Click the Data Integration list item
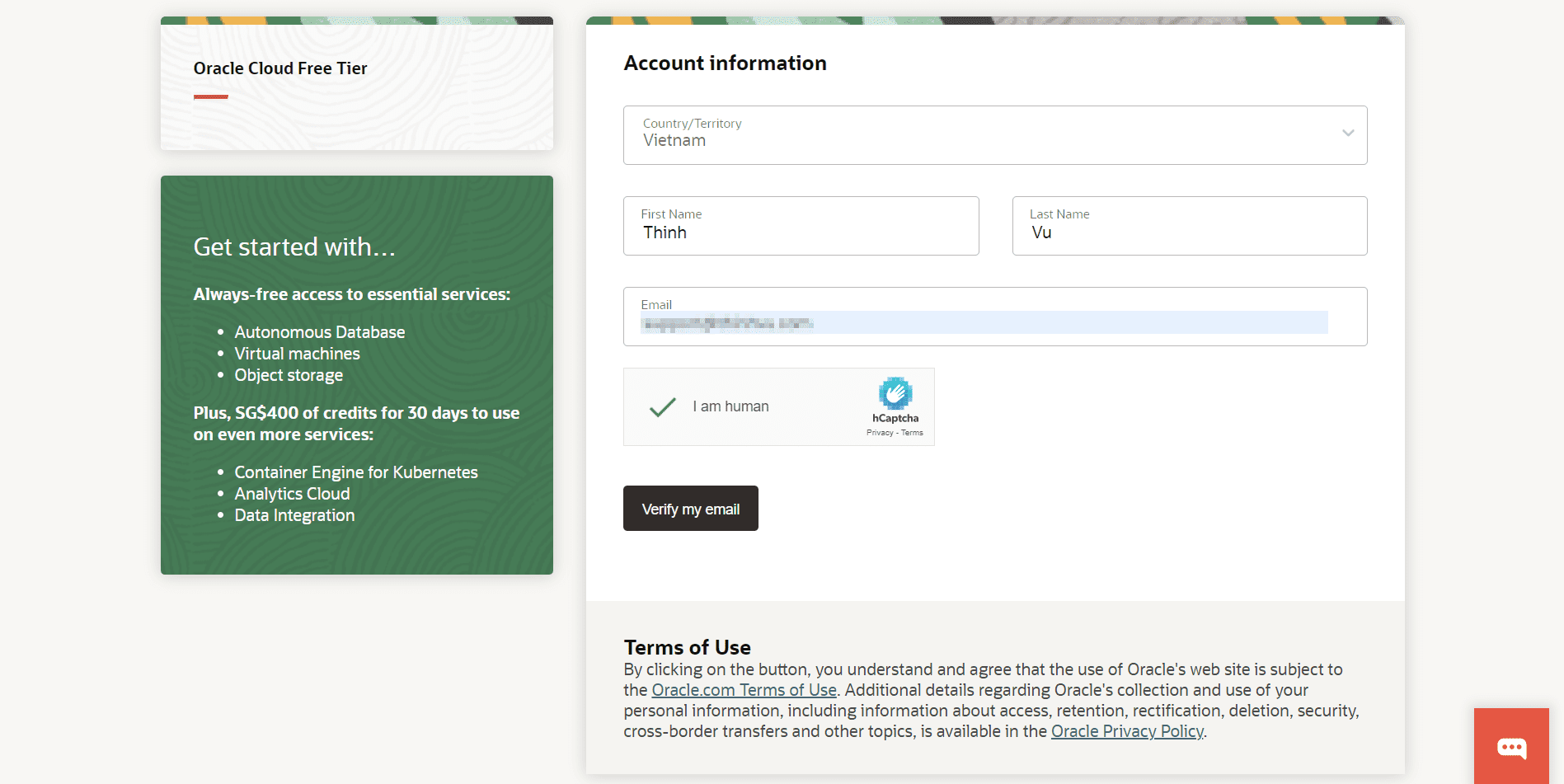Viewport: 1564px width, 784px height. (x=294, y=515)
